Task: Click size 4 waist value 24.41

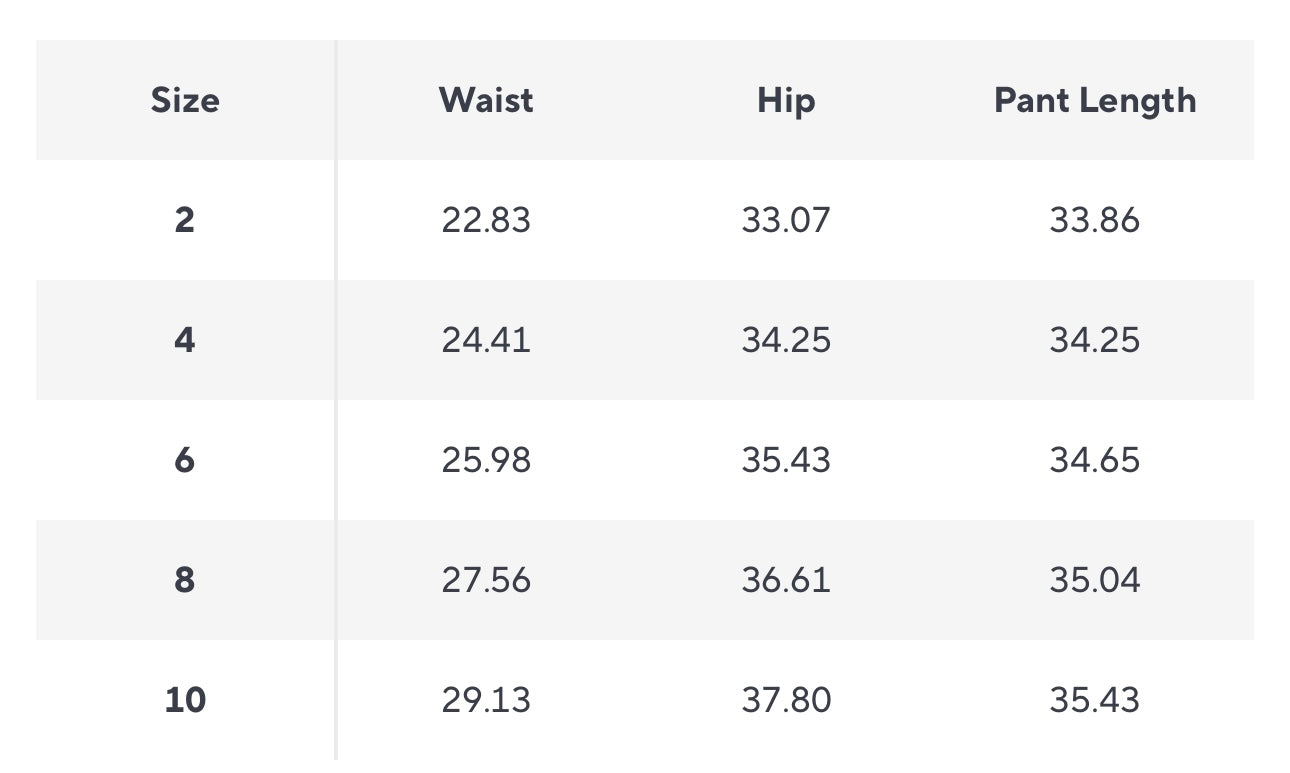Action: point(486,340)
